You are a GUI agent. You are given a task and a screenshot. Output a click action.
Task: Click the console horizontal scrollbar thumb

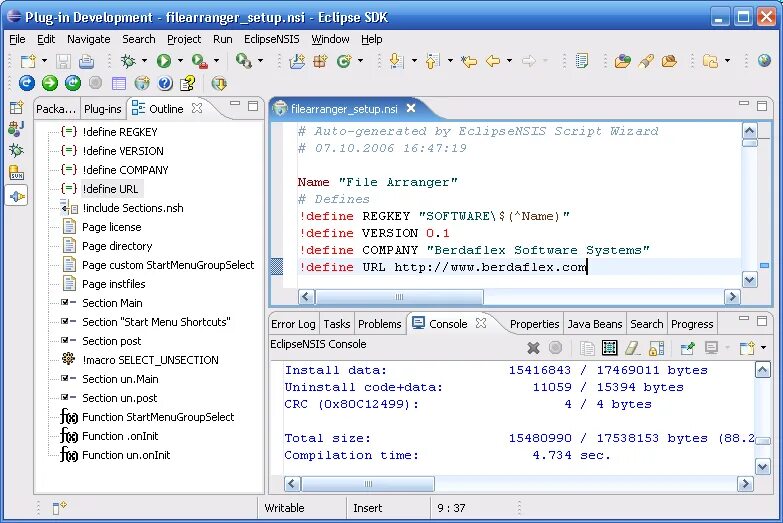368,484
